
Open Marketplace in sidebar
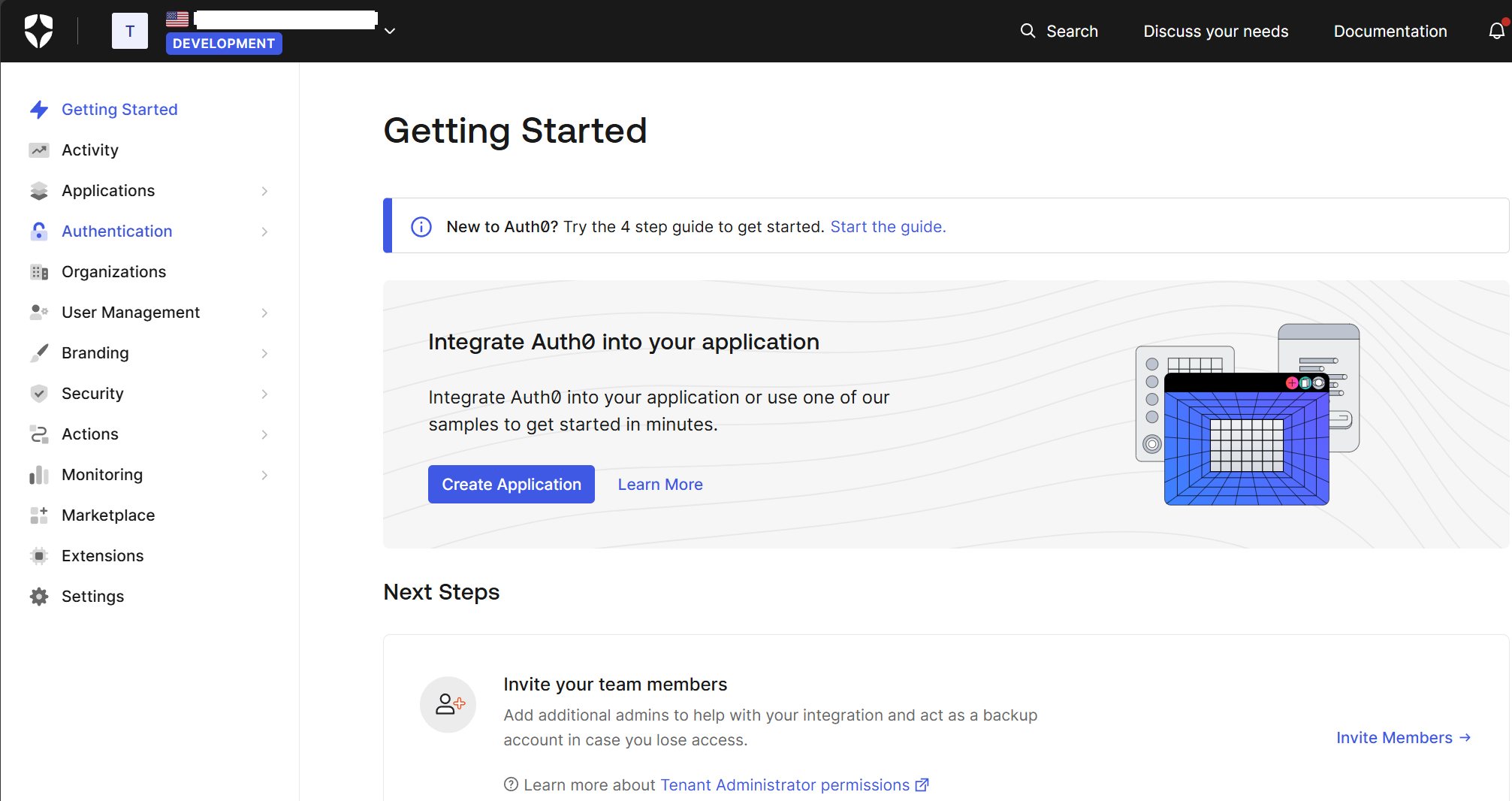coord(108,515)
